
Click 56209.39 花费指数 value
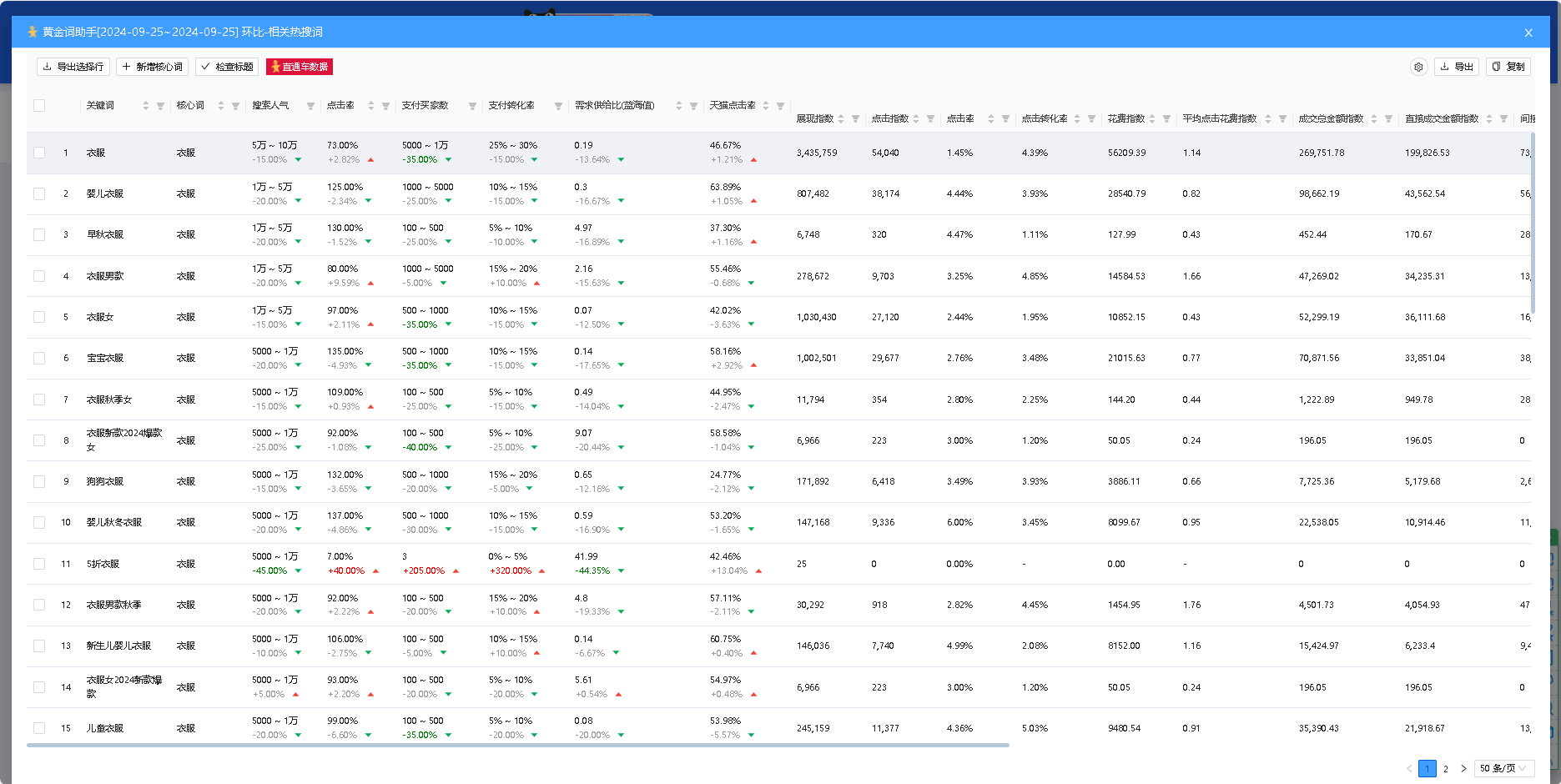(x=1126, y=153)
